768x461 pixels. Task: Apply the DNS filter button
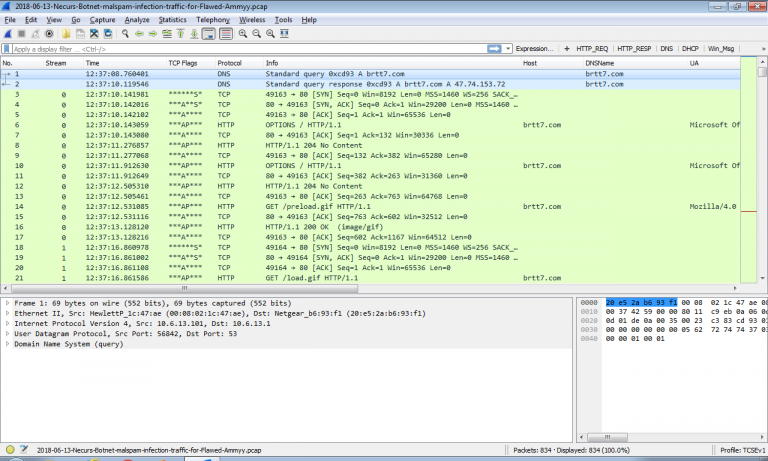pyautogui.click(x=666, y=49)
